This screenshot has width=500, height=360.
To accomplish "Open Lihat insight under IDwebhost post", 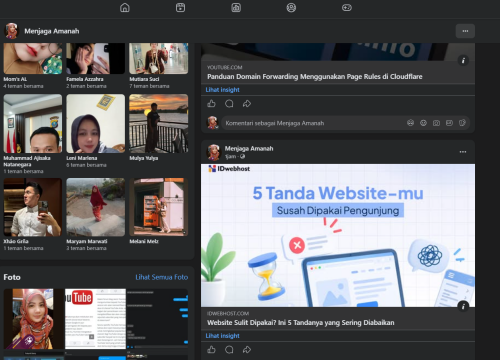I will point(222,336).
